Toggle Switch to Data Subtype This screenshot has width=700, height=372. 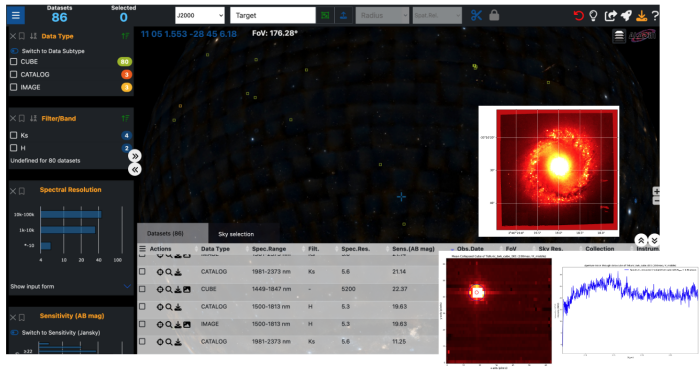[14, 51]
